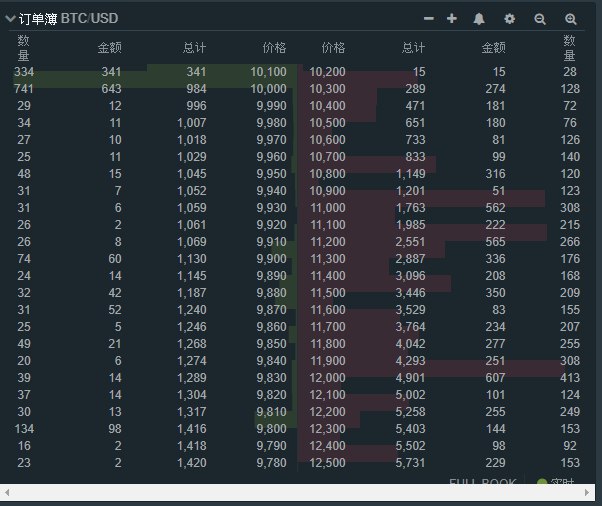Click the 订单簿 BTC/USD panel title

pyautogui.click(x=68, y=19)
